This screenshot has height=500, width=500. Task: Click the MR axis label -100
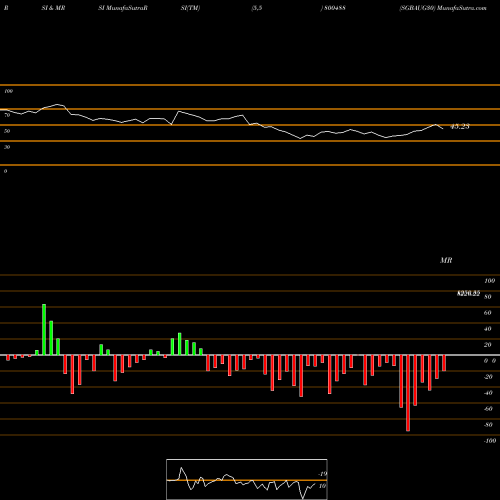pyautogui.click(x=490, y=441)
